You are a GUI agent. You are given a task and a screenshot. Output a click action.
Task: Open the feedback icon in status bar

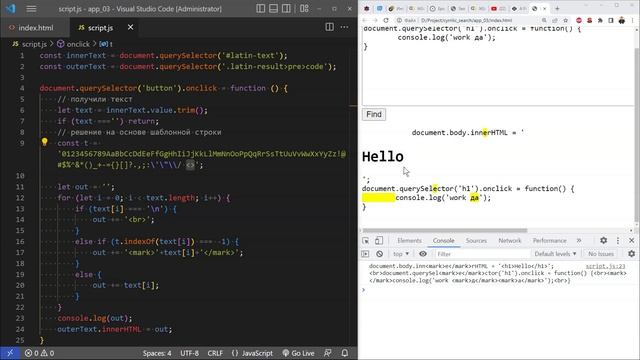tap(327, 353)
